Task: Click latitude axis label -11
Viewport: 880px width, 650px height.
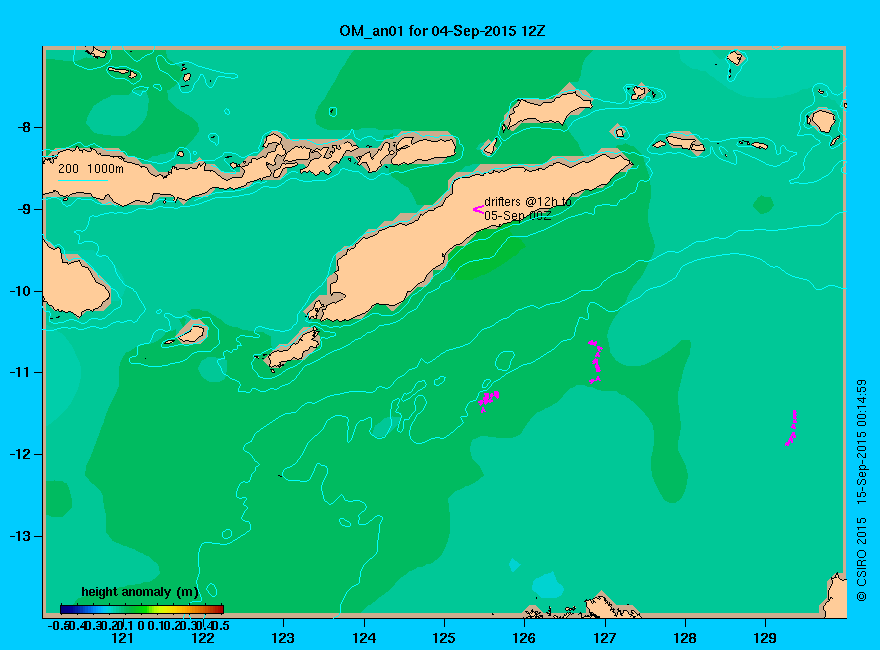Action: (20, 372)
